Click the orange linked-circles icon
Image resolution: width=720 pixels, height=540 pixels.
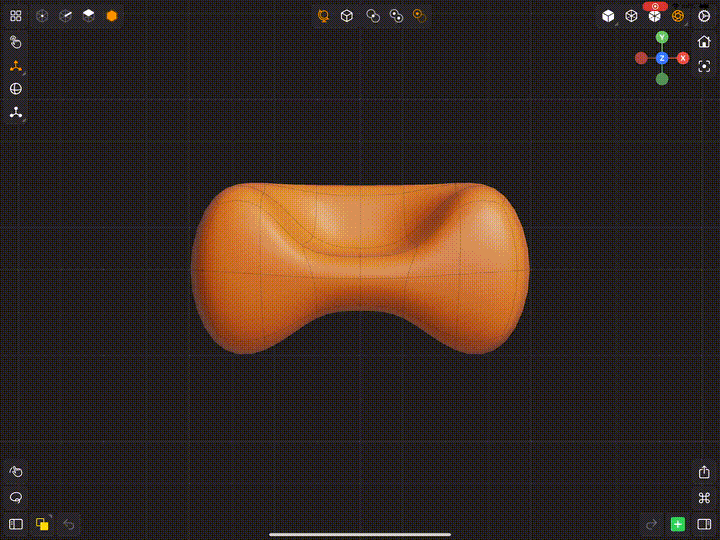tap(419, 16)
